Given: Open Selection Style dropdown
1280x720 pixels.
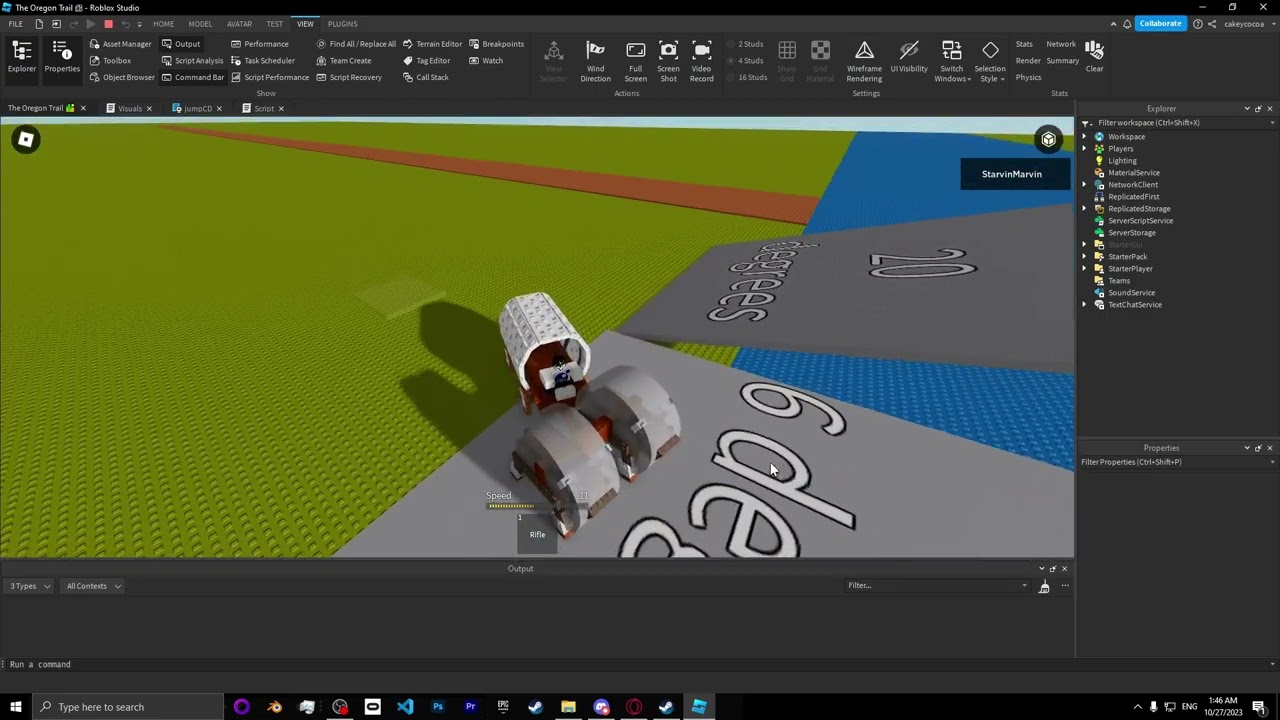Looking at the screenshot, I should coord(990,61).
